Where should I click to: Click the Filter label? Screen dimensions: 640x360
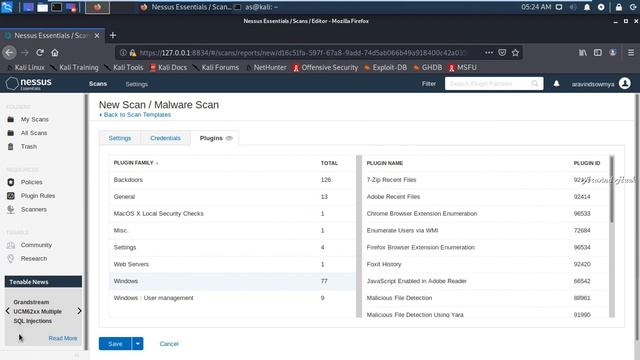pyautogui.click(x=429, y=83)
